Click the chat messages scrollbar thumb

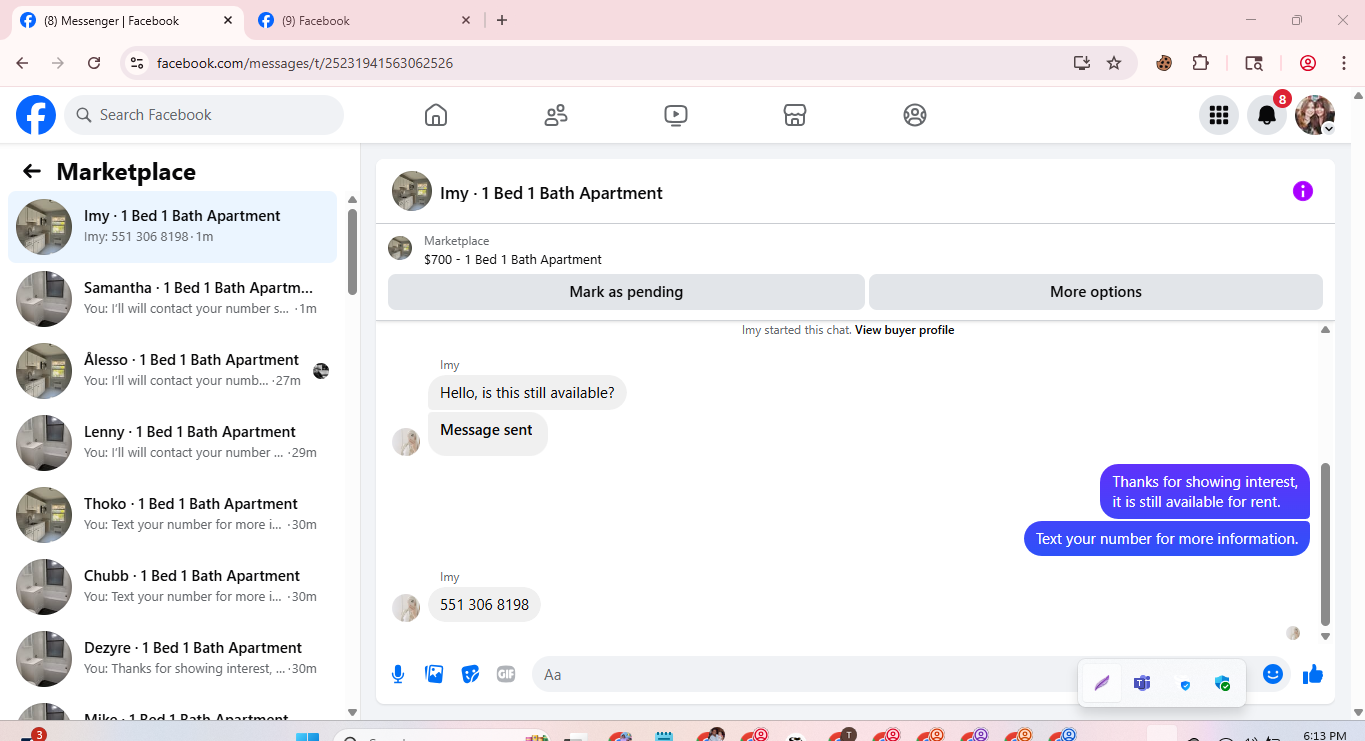pyautogui.click(x=1325, y=543)
